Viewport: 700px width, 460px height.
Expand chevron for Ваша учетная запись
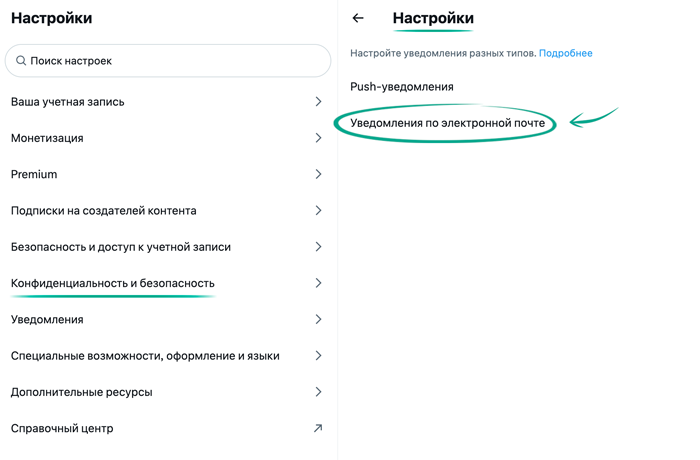[x=318, y=102]
